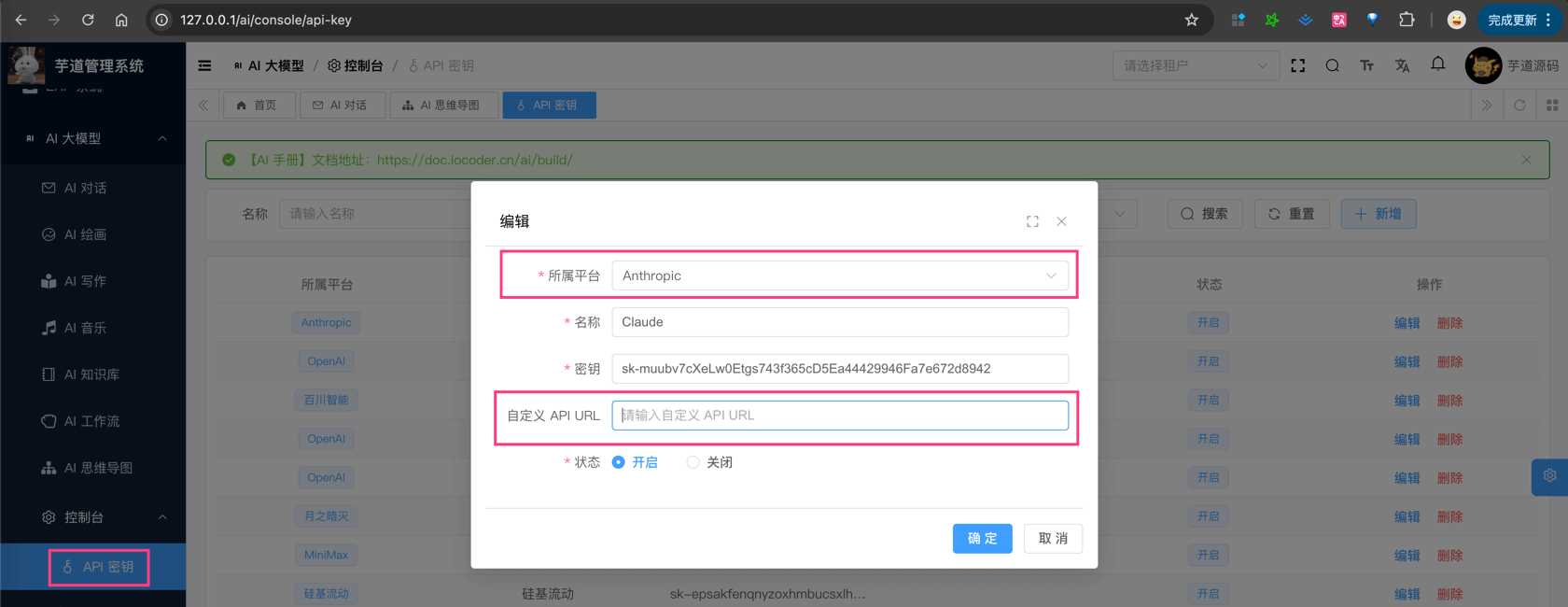
Task: Click the refresh tab icon
Action: pos(1519,106)
